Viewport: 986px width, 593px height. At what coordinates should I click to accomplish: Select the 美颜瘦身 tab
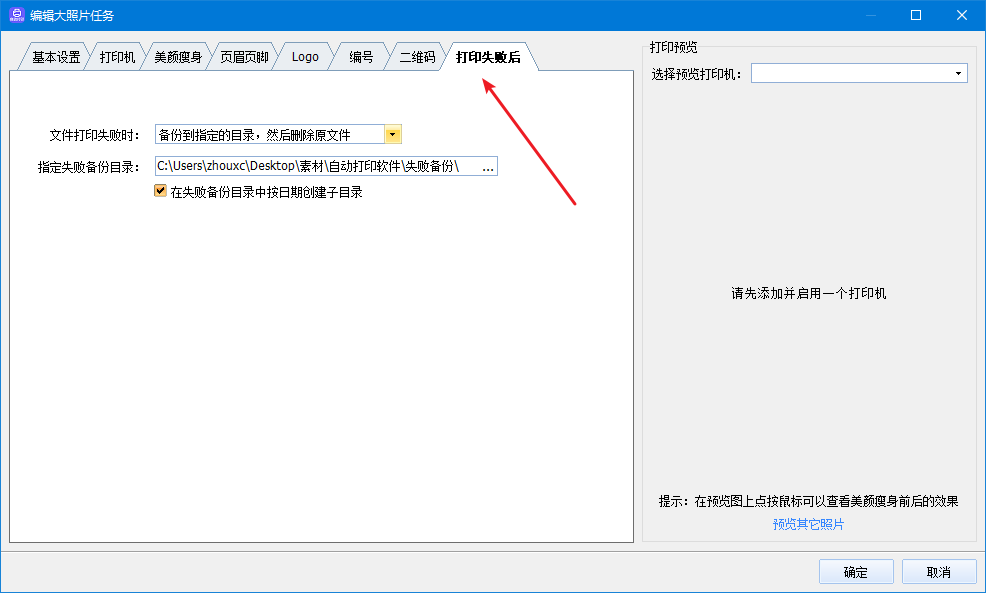click(x=178, y=57)
